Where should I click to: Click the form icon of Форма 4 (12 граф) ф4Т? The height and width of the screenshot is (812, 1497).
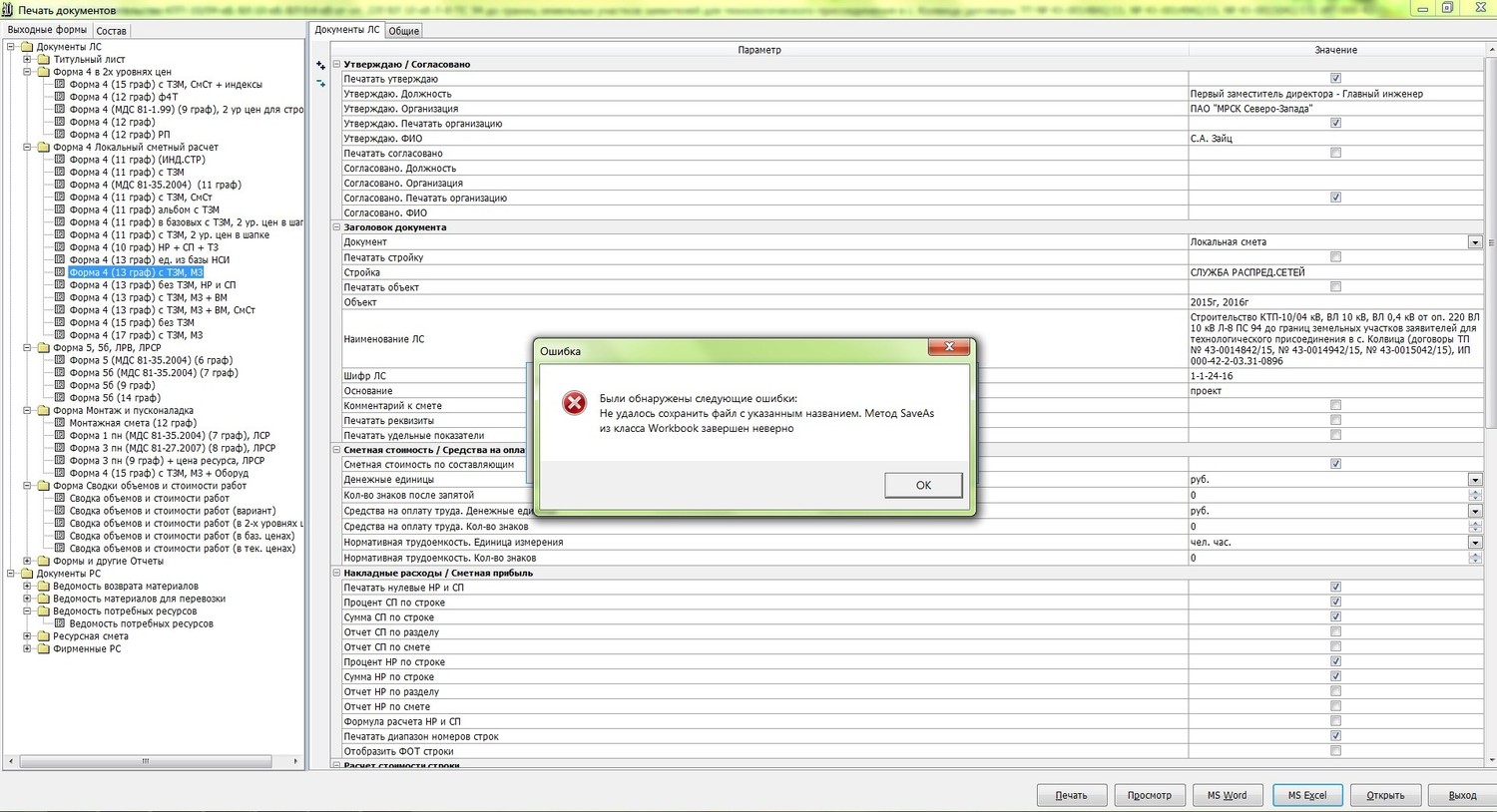pyautogui.click(x=60, y=97)
